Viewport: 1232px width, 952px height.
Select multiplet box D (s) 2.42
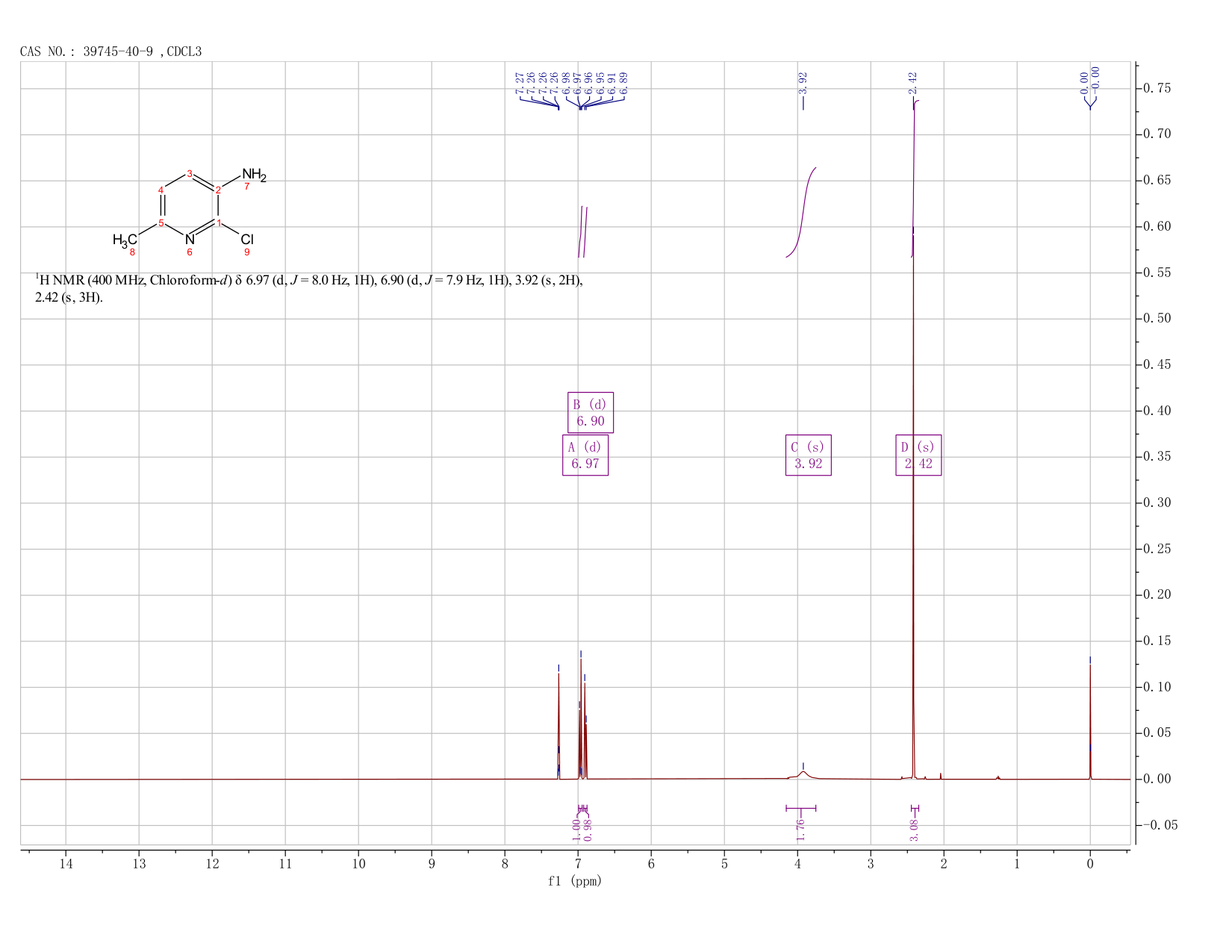coord(918,455)
